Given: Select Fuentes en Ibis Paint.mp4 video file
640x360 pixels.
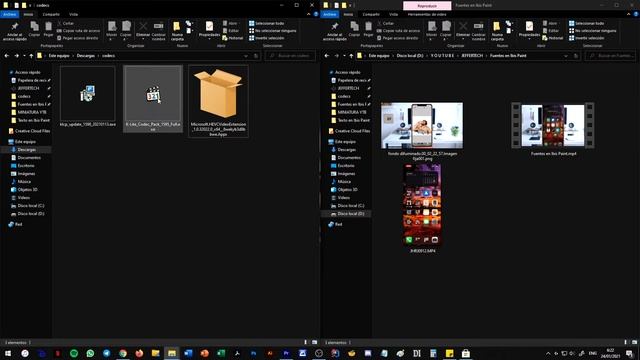Looking at the screenshot, I should pyautogui.click(x=553, y=129).
